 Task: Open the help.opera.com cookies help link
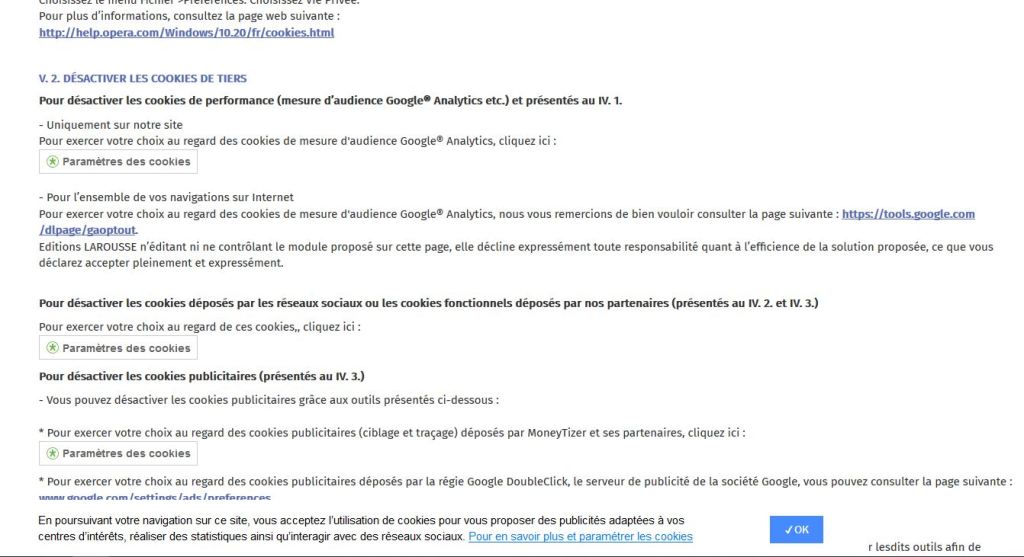pyautogui.click(x=186, y=33)
